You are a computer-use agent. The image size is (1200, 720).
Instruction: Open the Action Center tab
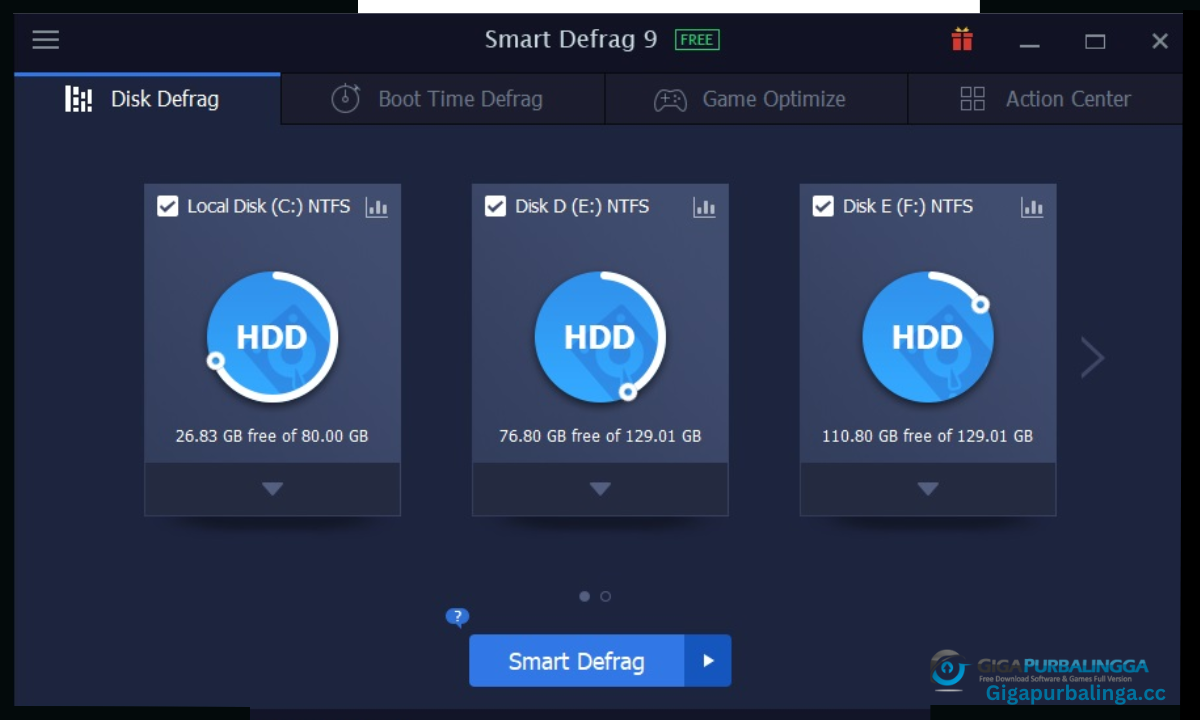click(1044, 99)
